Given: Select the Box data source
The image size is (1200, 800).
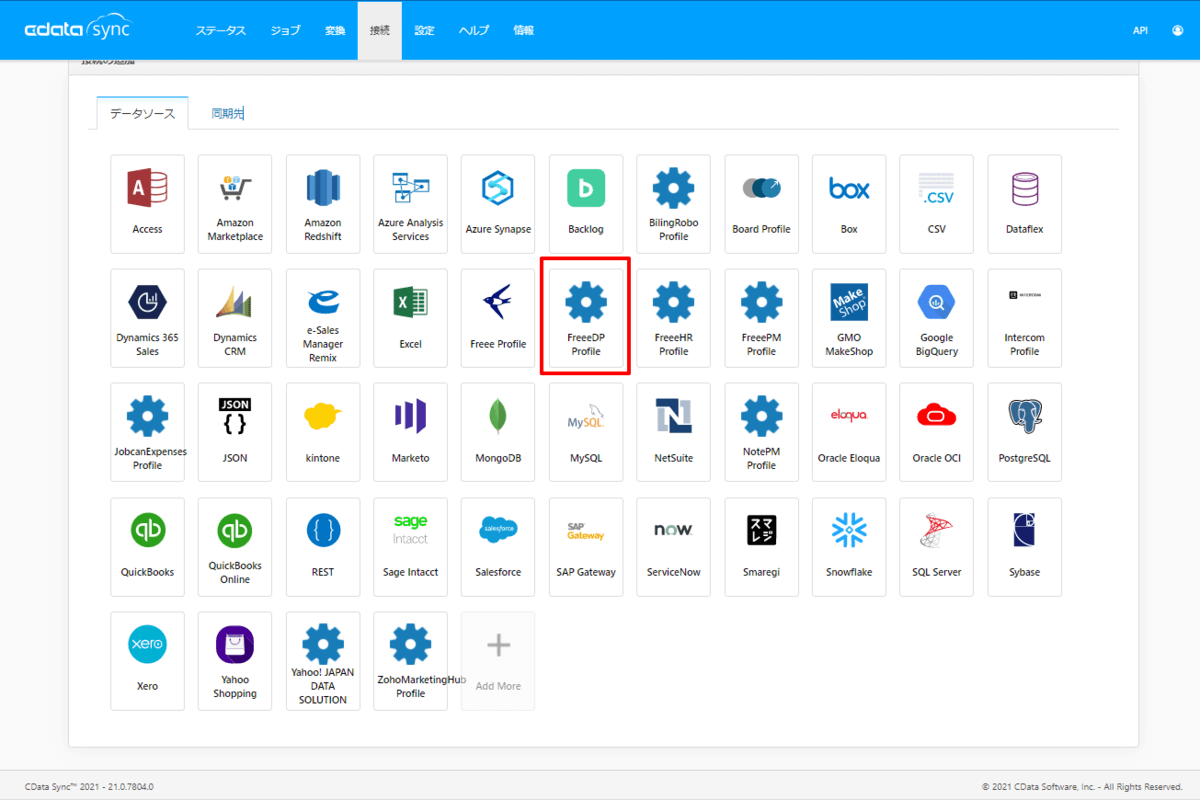Looking at the screenshot, I should click(849, 204).
